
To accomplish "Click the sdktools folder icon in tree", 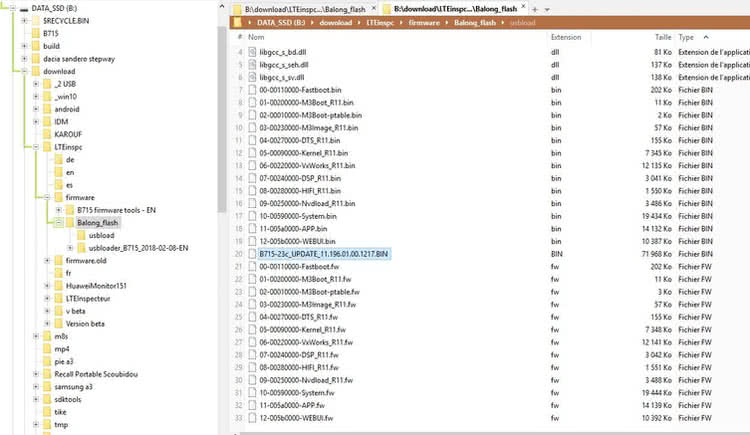I will click(x=47, y=399).
